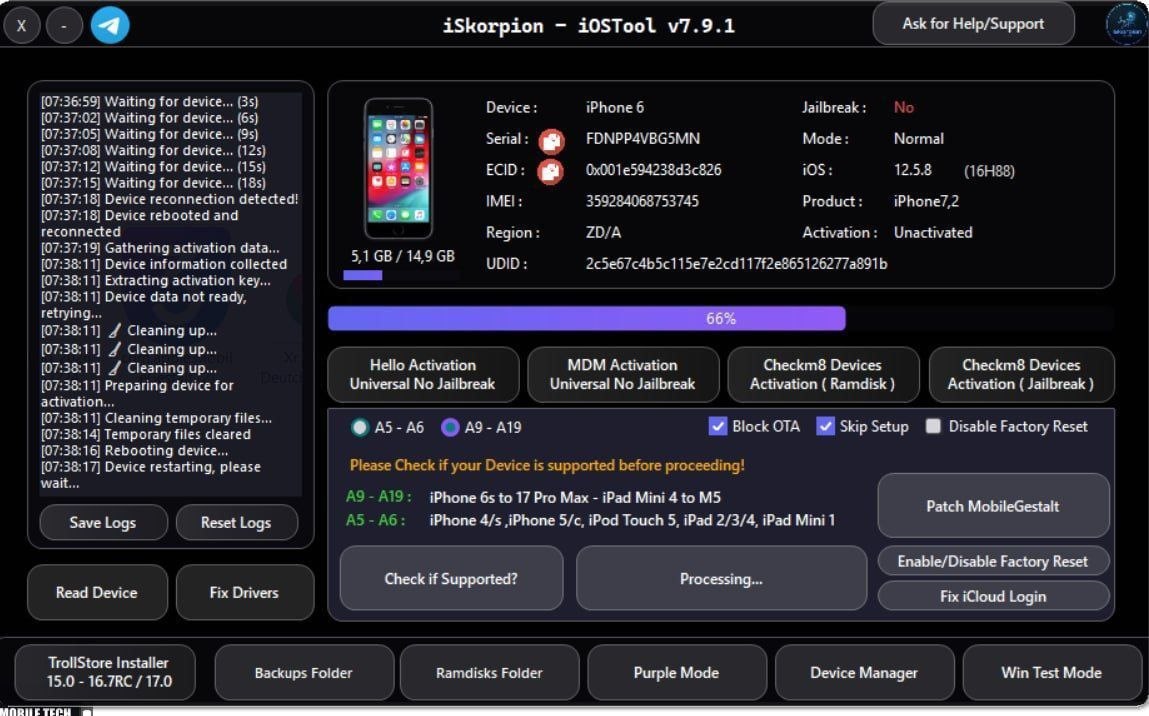
Task: Click the Region value ZD/A
Action: click(603, 232)
